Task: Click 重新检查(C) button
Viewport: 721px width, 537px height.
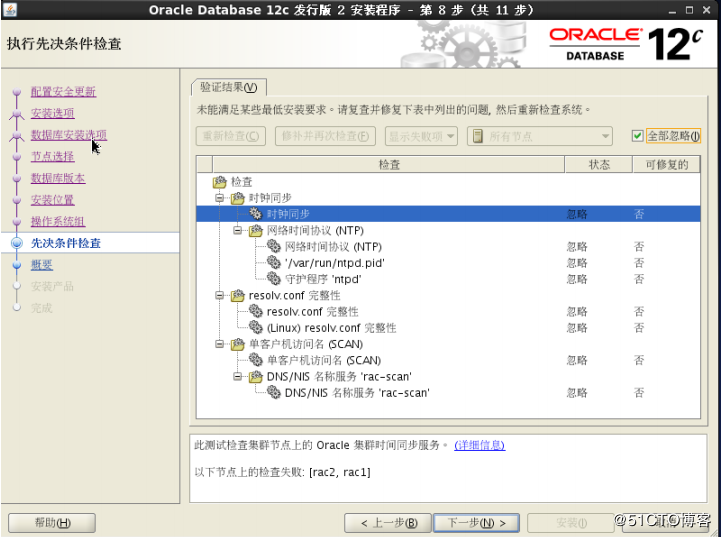Action: pos(231,136)
